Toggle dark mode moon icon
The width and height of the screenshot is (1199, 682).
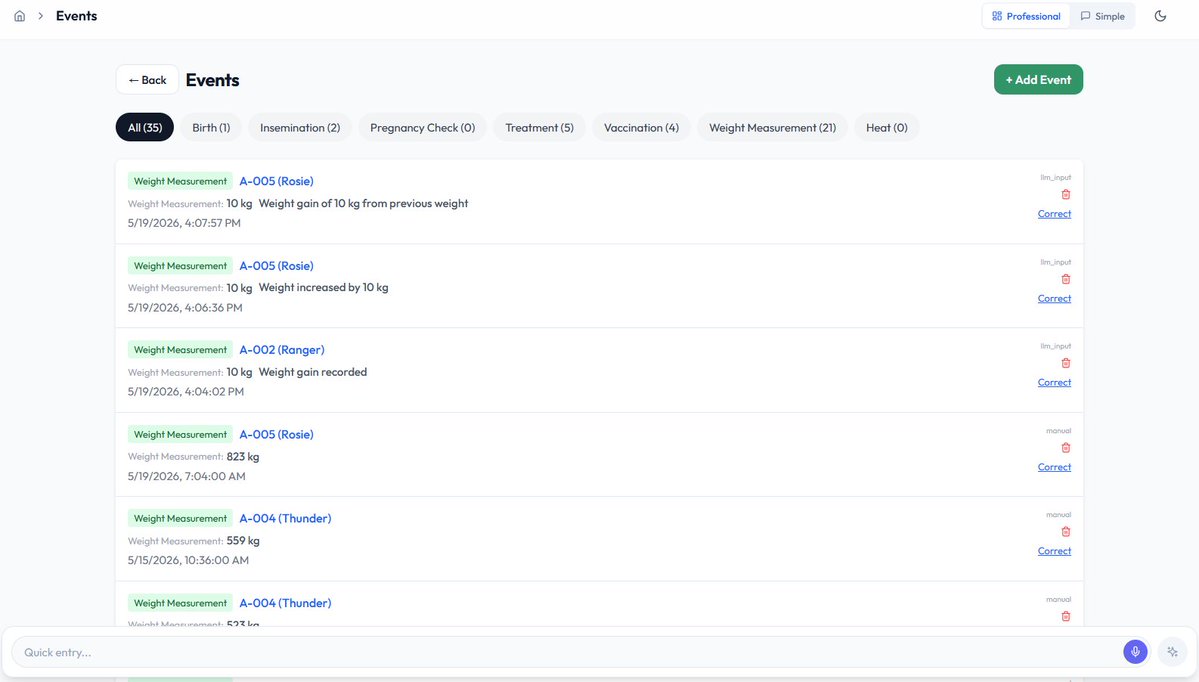click(1160, 16)
